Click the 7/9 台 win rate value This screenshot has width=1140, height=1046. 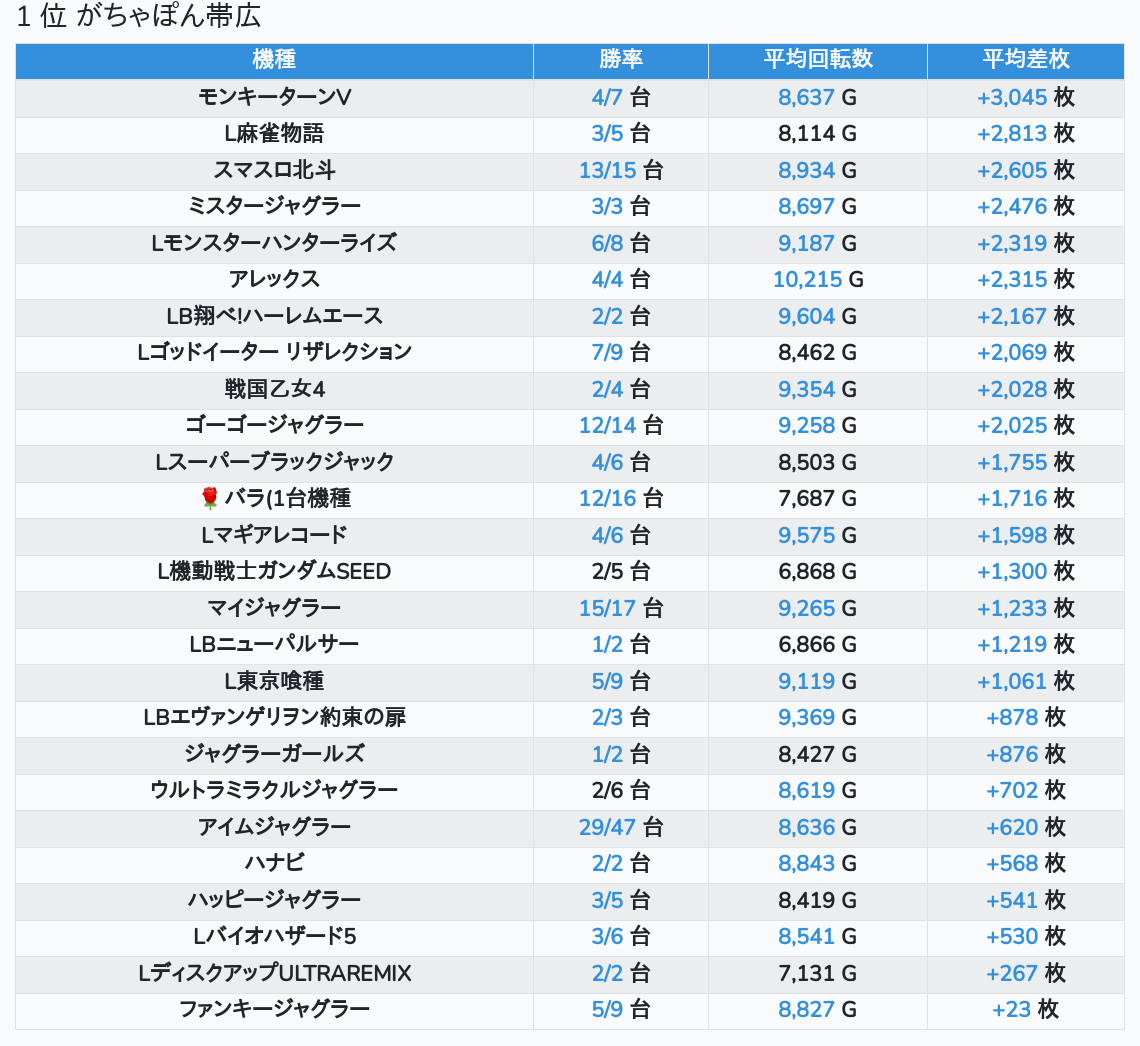(620, 353)
